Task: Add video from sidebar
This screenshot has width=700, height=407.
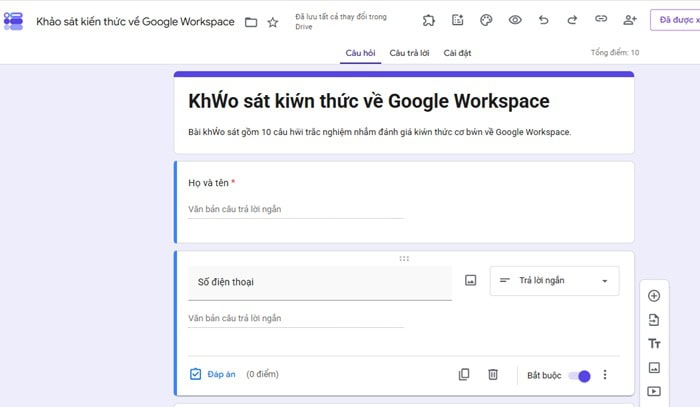Action: point(654,391)
